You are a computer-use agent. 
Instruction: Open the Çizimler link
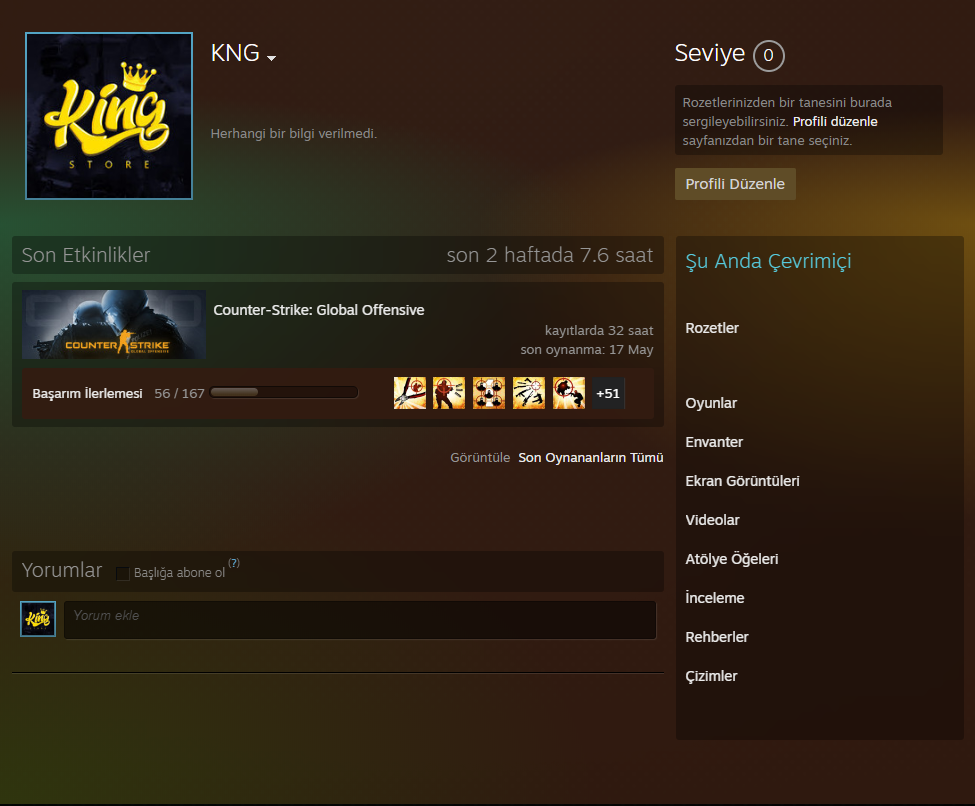pyautogui.click(x=711, y=676)
